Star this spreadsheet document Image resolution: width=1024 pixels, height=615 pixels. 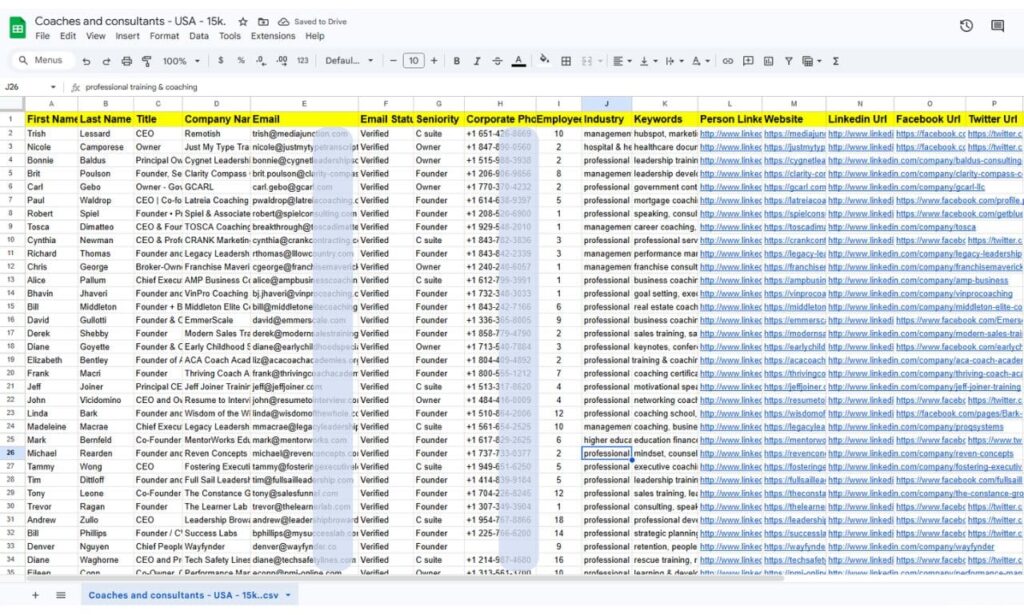coord(243,22)
